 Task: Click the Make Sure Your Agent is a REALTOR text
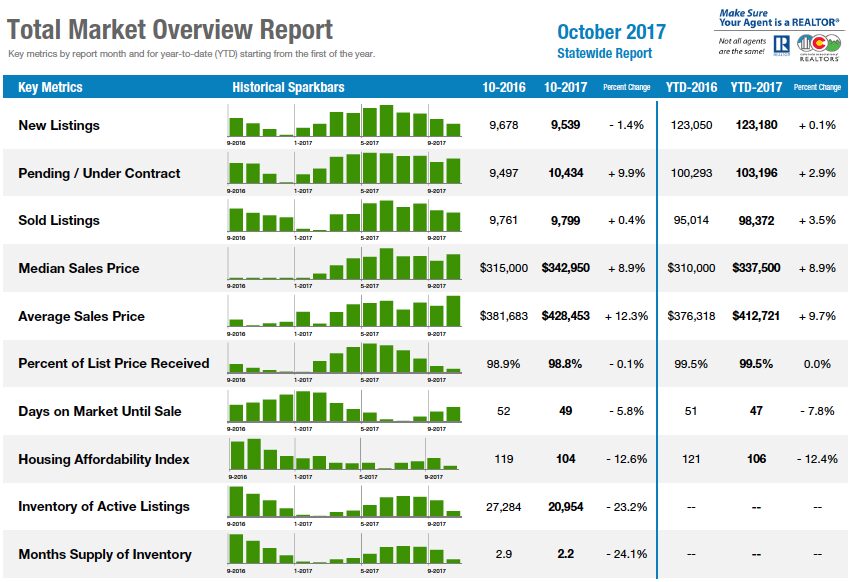pyautogui.click(x=779, y=17)
